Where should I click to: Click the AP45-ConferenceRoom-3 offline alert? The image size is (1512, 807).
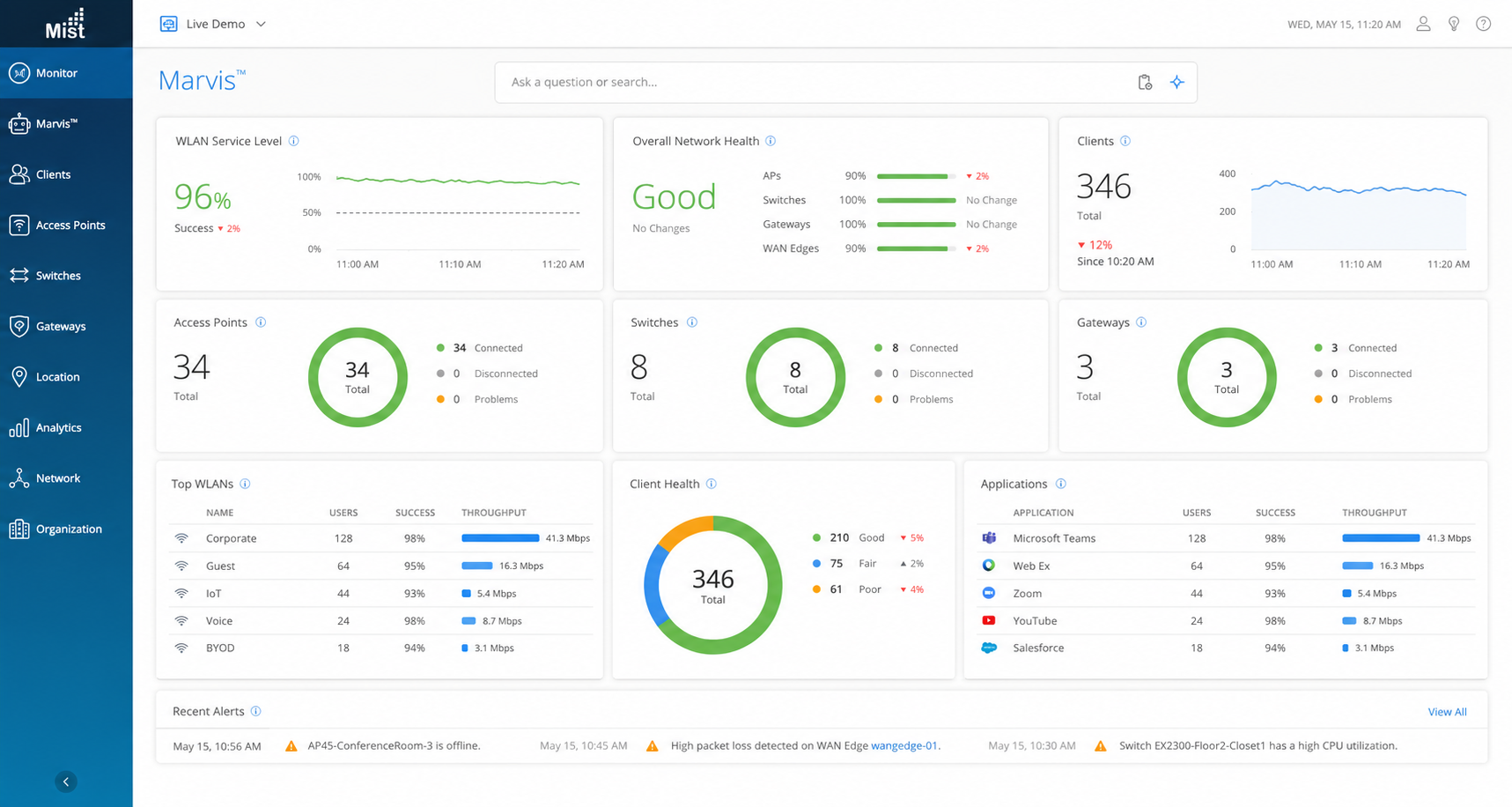pos(394,745)
